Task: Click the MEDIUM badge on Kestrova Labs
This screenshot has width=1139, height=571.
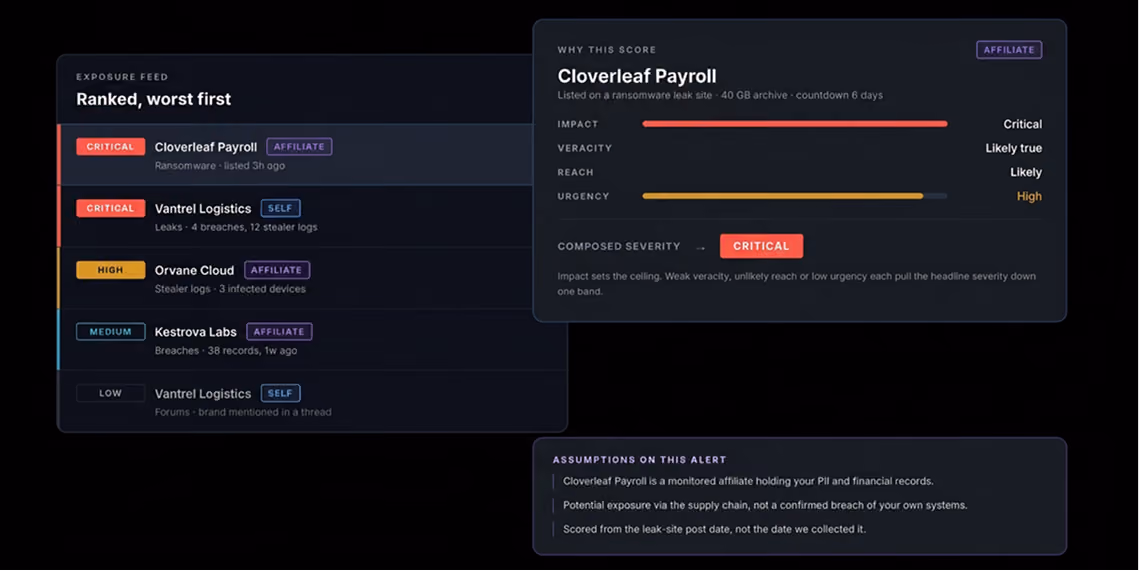Action: click(110, 332)
